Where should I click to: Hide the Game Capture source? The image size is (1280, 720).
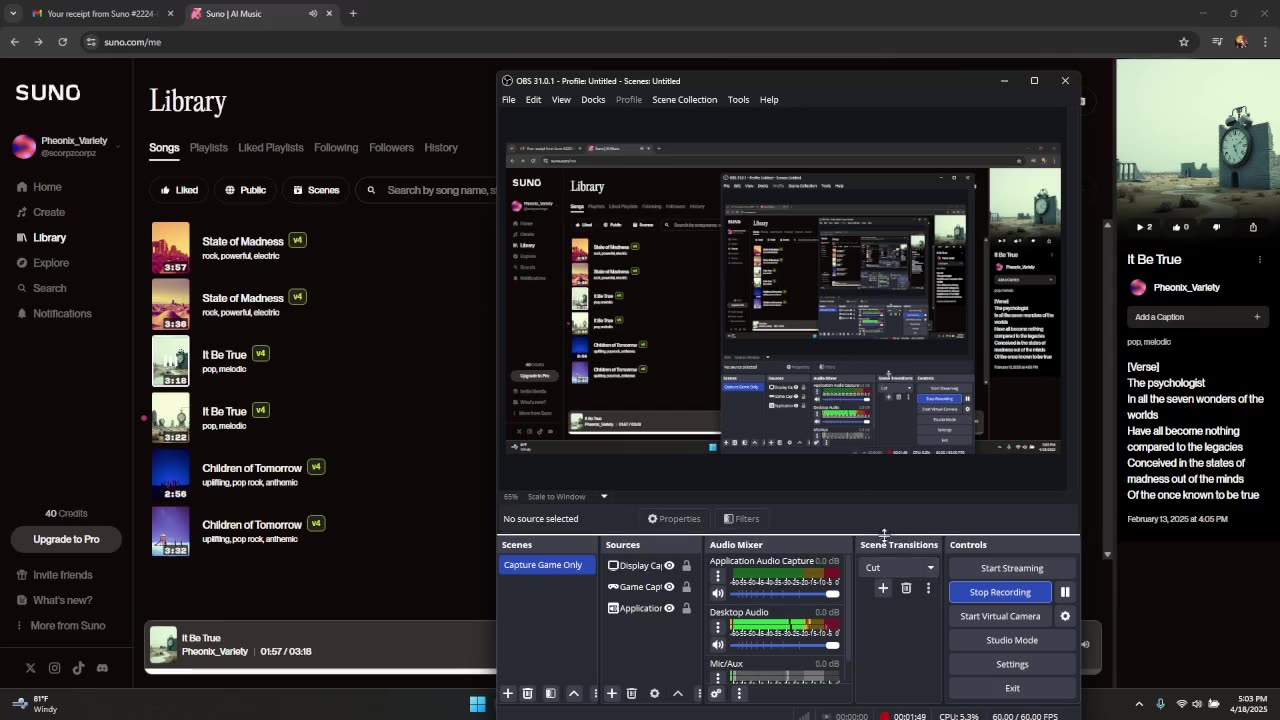(x=669, y=587)
